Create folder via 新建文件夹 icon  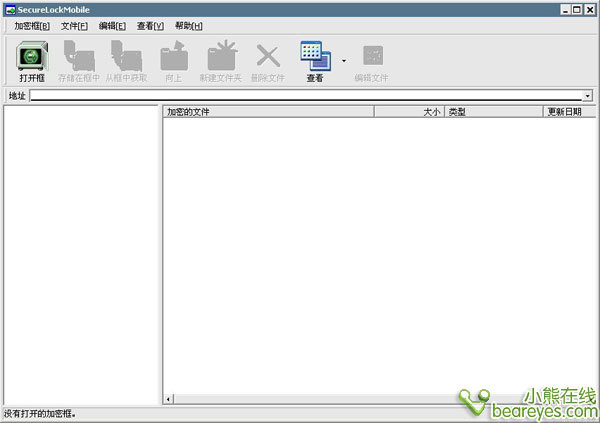[222, 56]
